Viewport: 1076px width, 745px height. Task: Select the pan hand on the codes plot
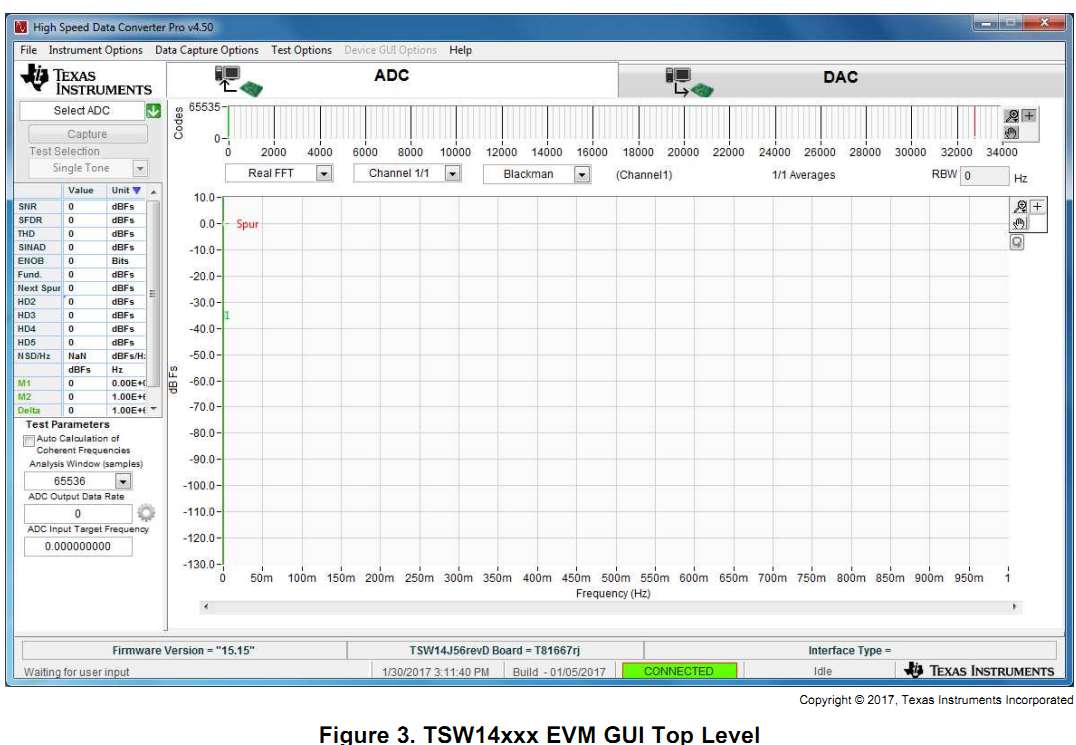click(1012, 131)
